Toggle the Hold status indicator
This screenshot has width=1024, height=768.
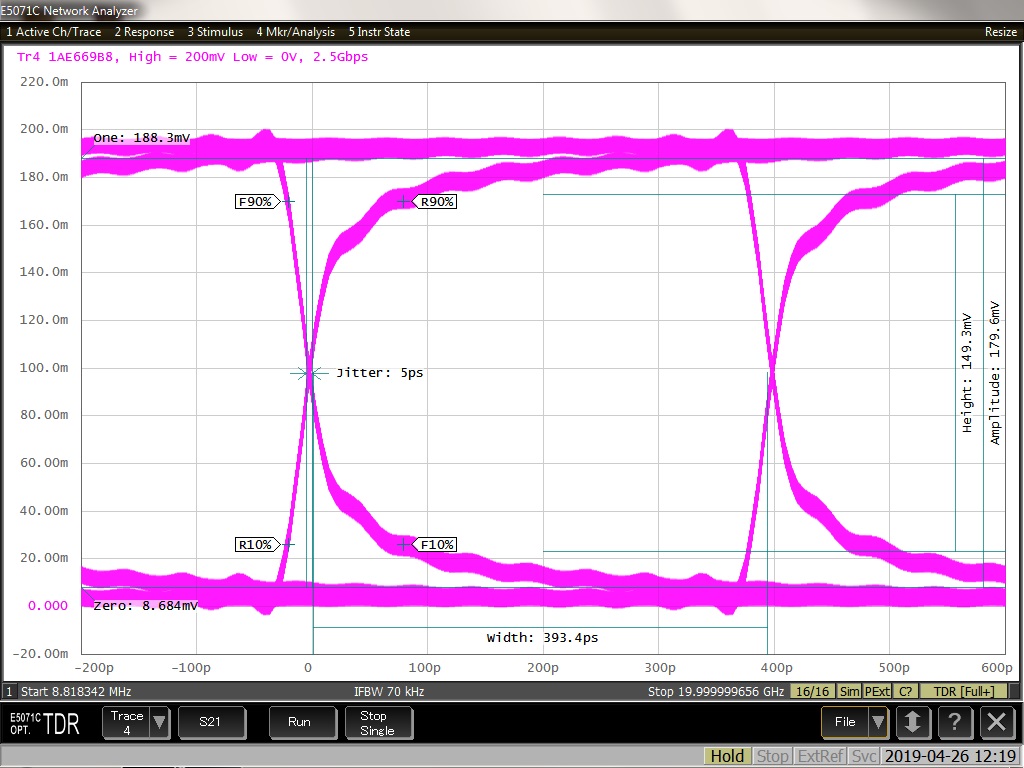click(x=727, y=757)
